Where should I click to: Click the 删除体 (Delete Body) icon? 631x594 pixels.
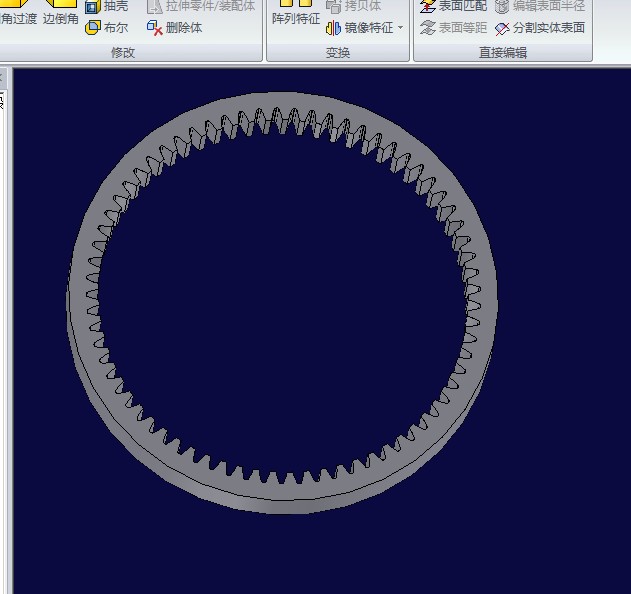(155, 28)
